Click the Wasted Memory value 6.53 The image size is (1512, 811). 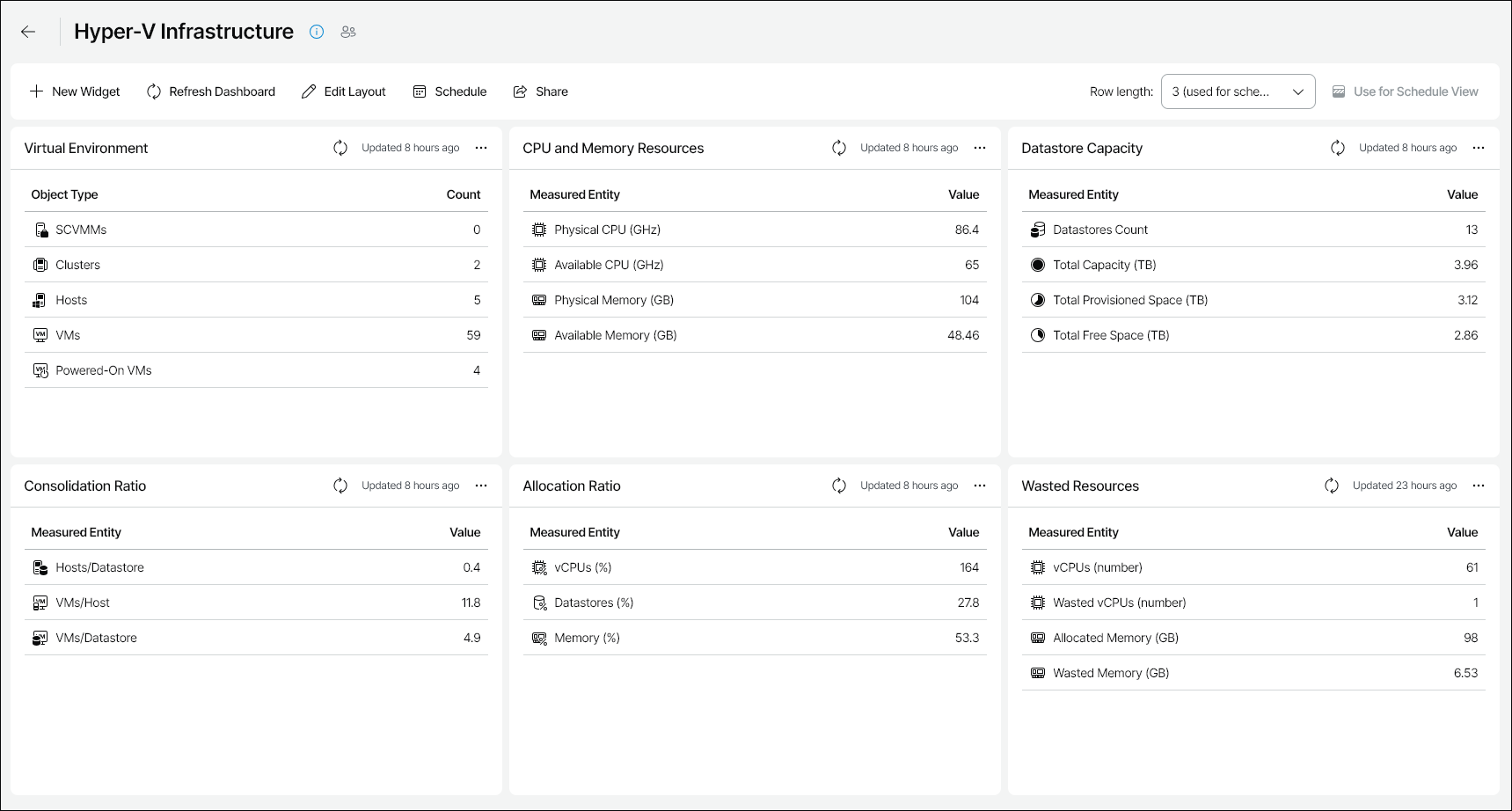(x=1465, y=673)
